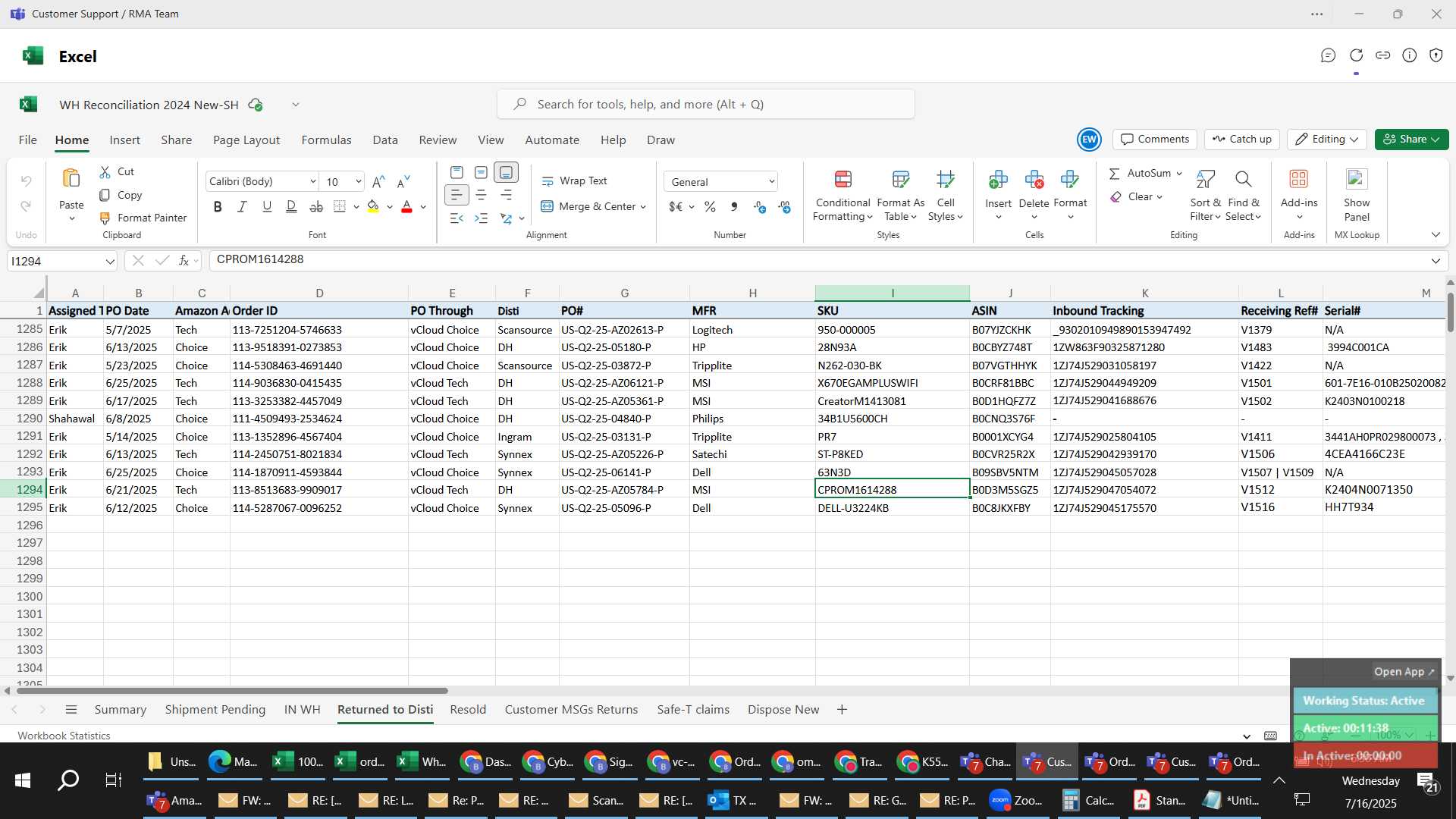Toggle Double Underline formatting

[291, 206]
